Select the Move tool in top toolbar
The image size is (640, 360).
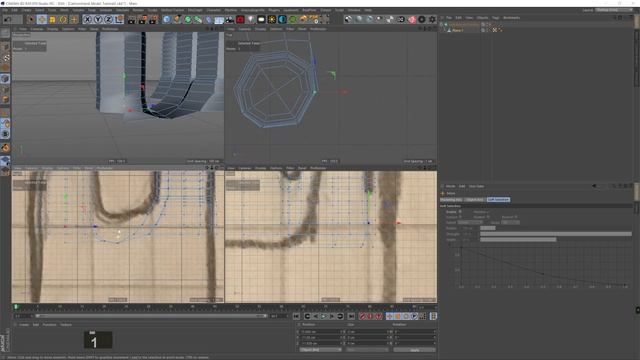[x=42, y=19]
